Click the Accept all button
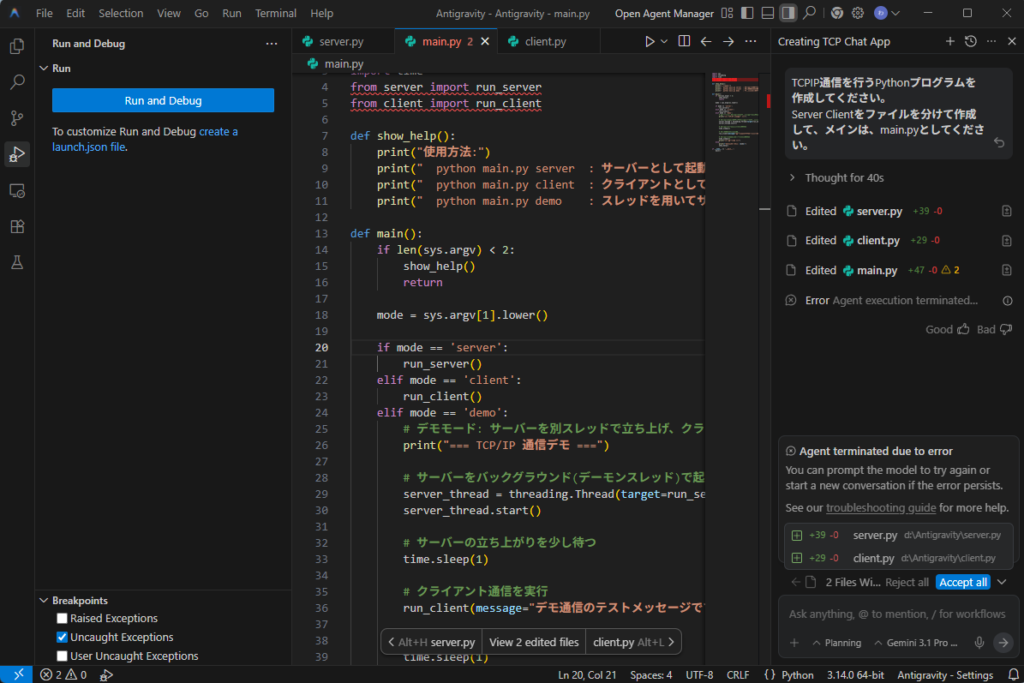This screenshot has height=683, width=1024. pyautogui.click(x=963, y=582)
